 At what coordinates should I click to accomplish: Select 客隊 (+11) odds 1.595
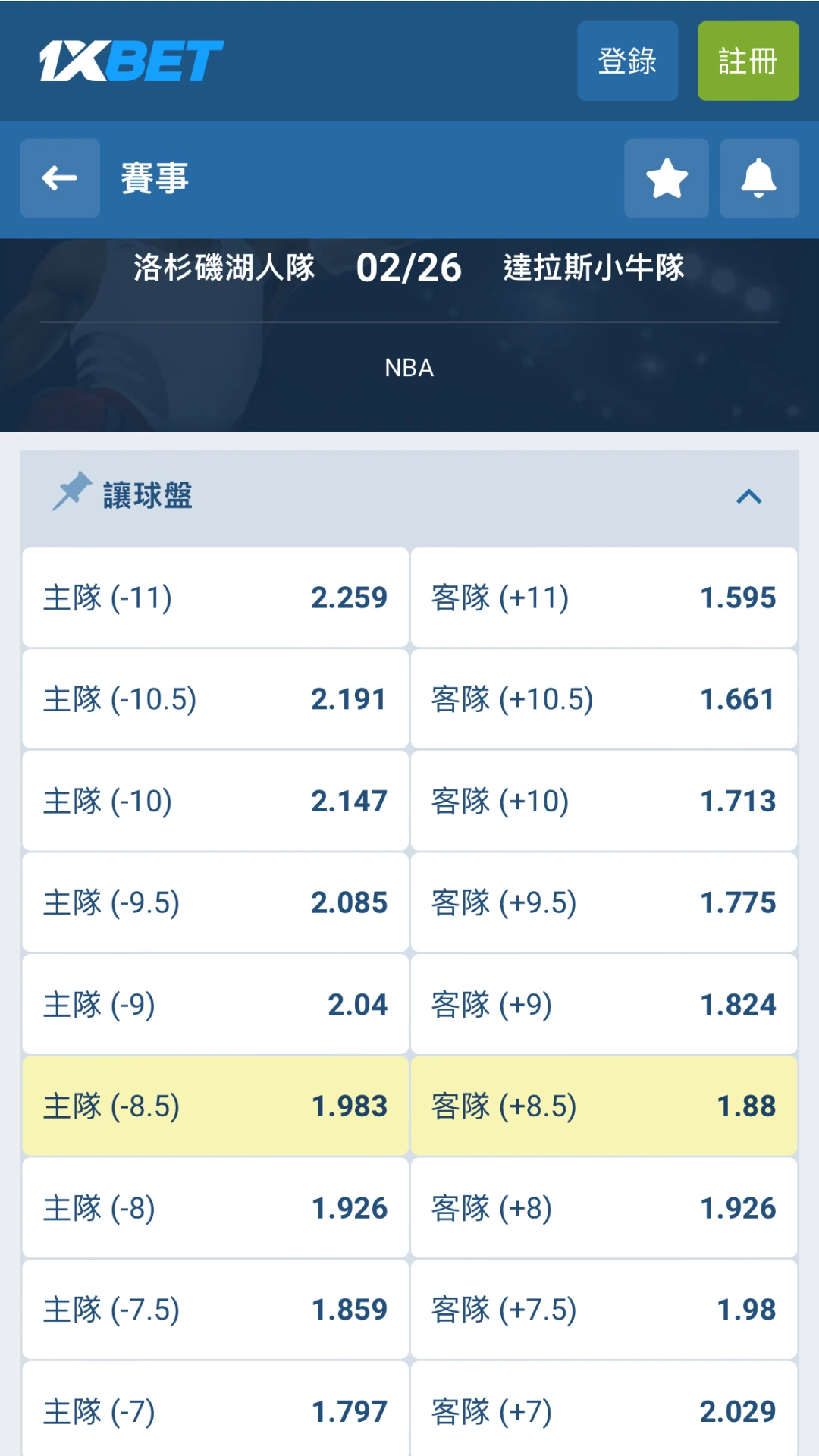(x=604, y=598)
